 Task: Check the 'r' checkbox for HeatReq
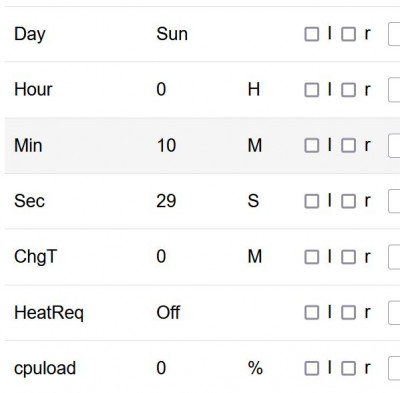(348, 313)
